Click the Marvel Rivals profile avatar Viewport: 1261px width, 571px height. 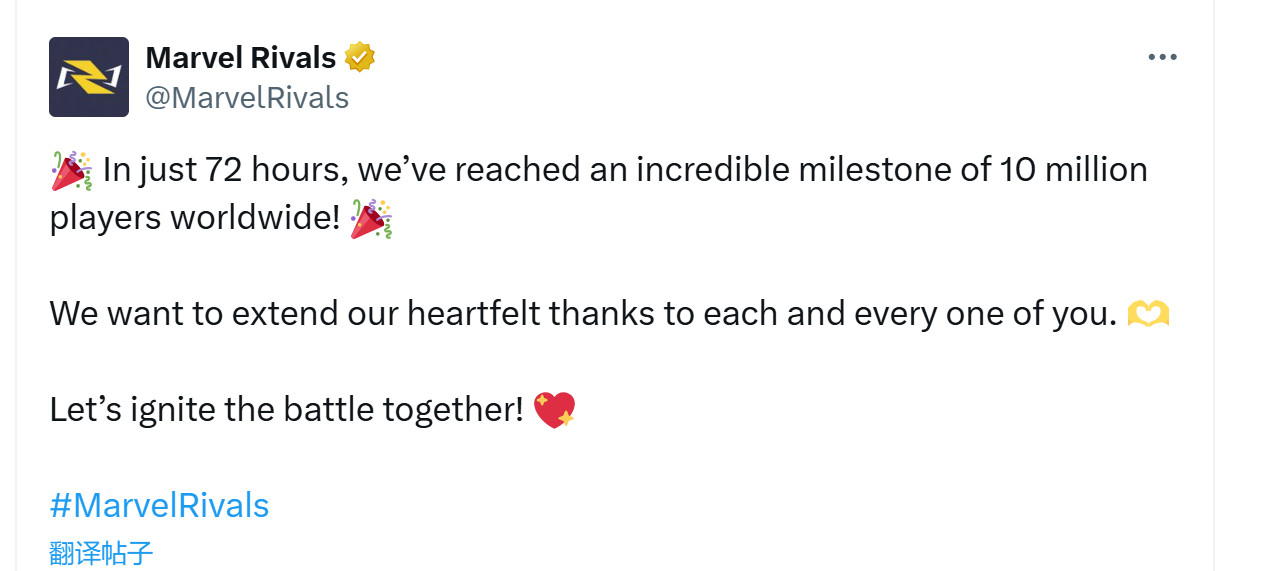point(89,77)
